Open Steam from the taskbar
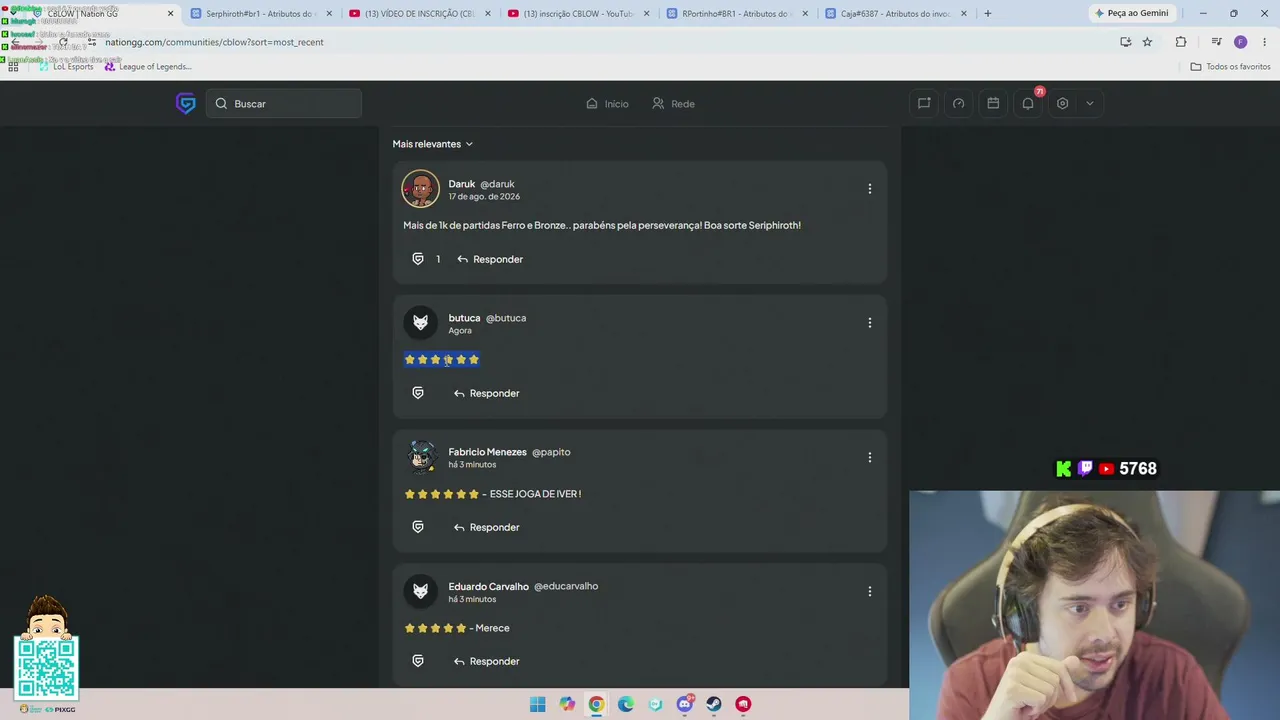 pos(714,704)
